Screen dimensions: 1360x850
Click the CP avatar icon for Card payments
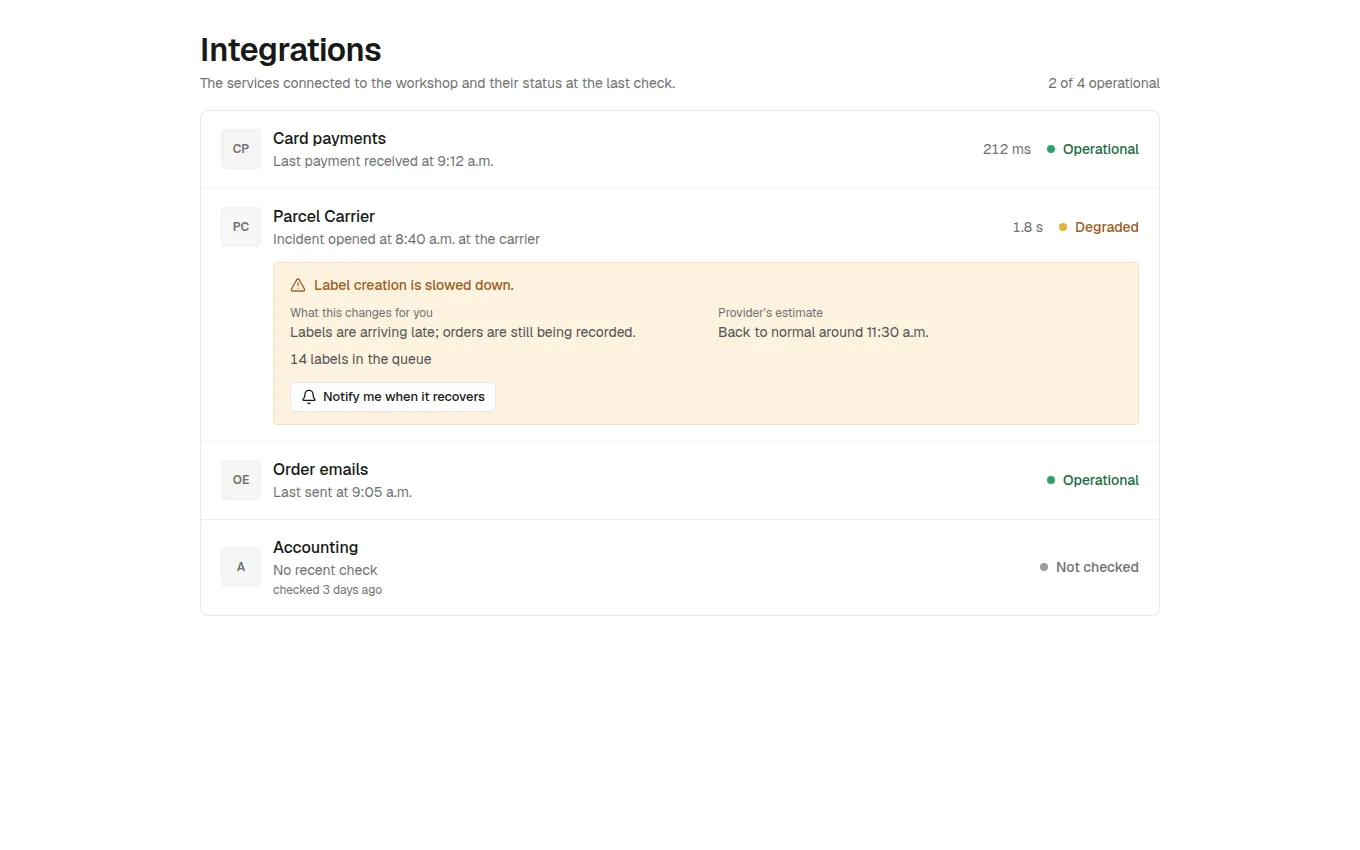(x=241, y=149)
